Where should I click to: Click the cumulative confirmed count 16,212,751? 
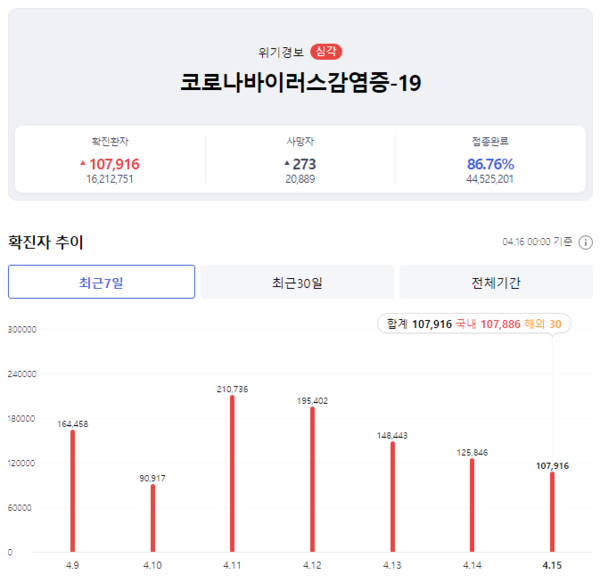pyautogui.click(x=110, y=179)
